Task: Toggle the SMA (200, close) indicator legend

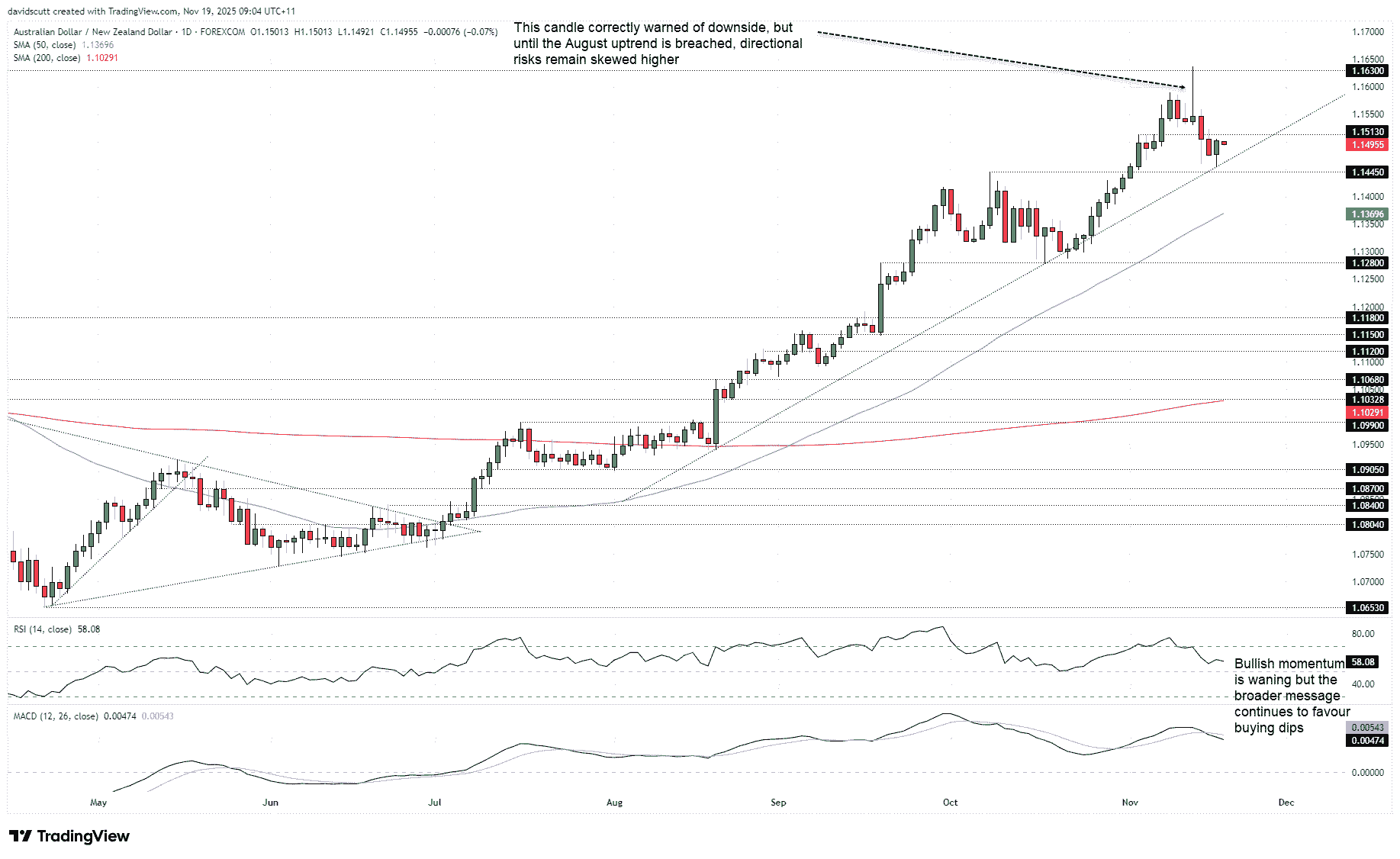Action: tap(46, 57)
